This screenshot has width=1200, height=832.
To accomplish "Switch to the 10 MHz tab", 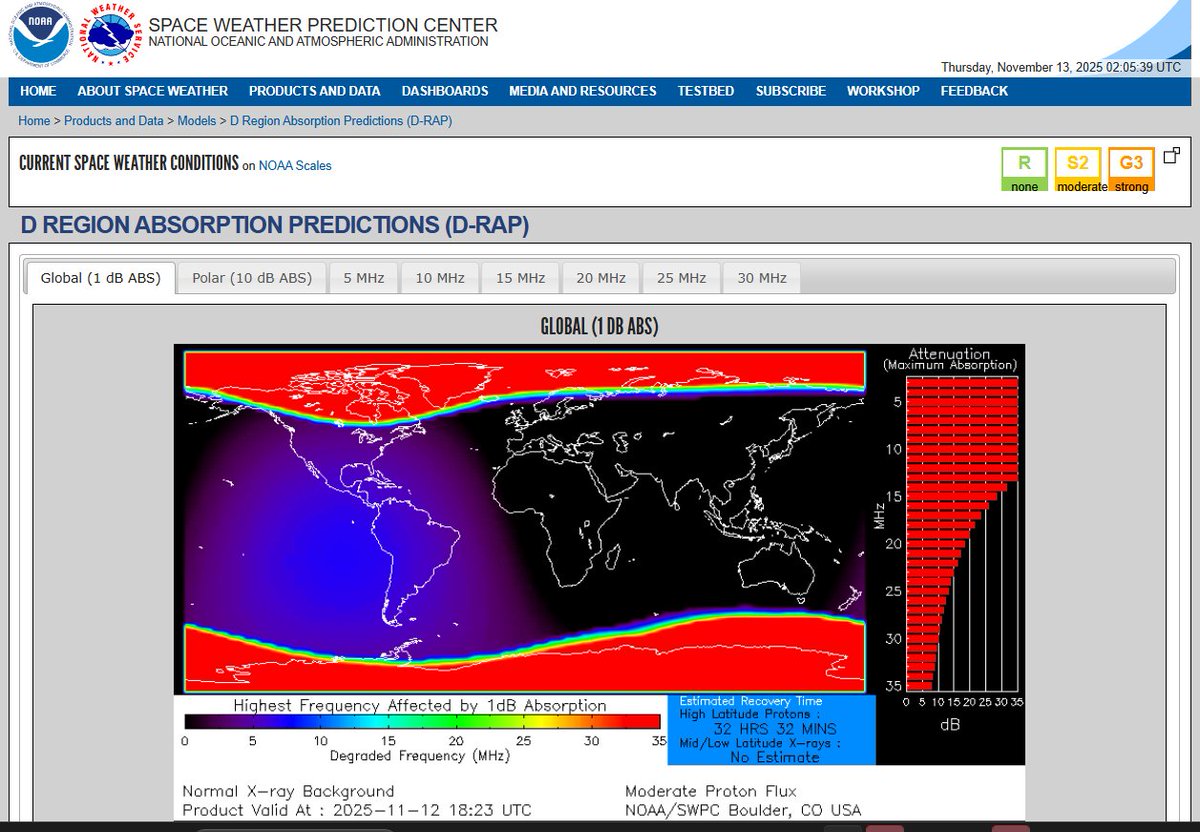I will click(x=440, y=278).
